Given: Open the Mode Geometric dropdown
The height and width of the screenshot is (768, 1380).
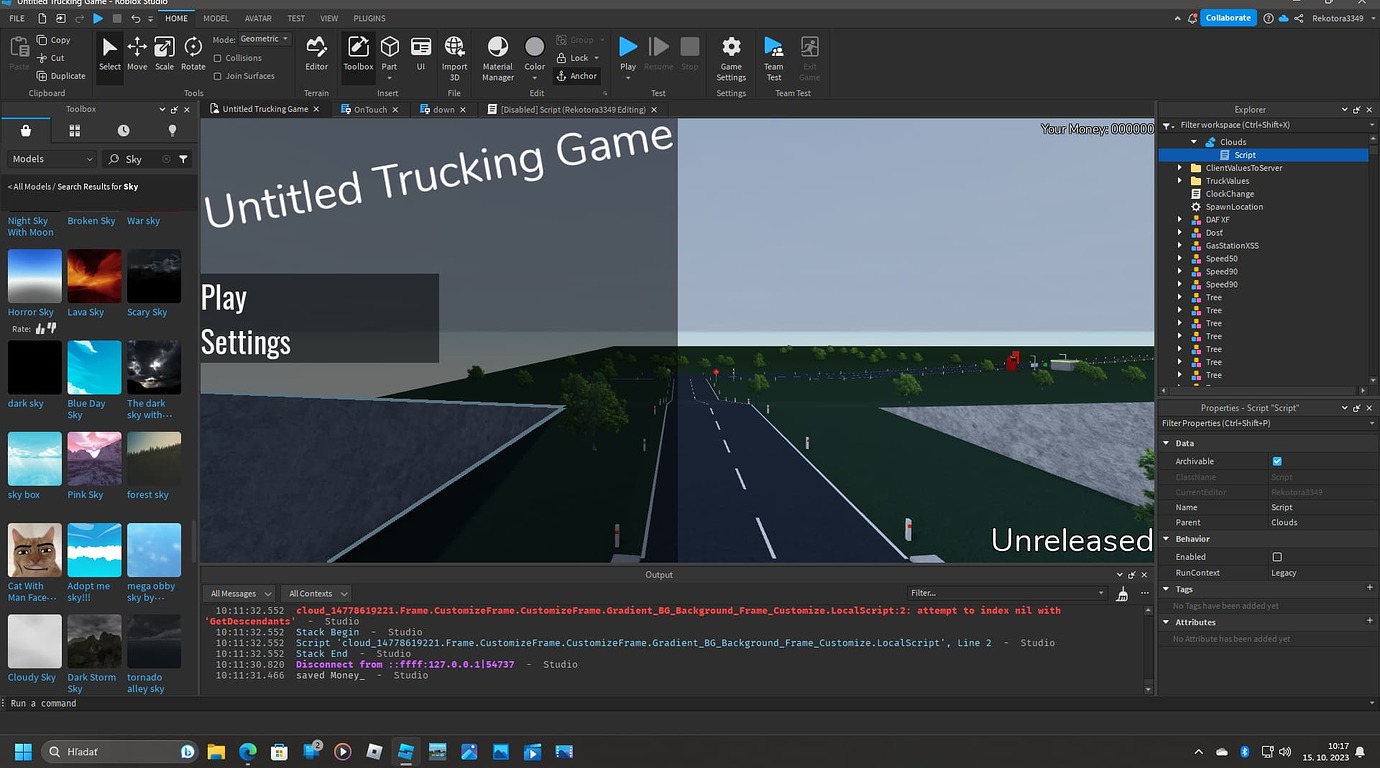Looking at the screenshot, I should (265, 39).
